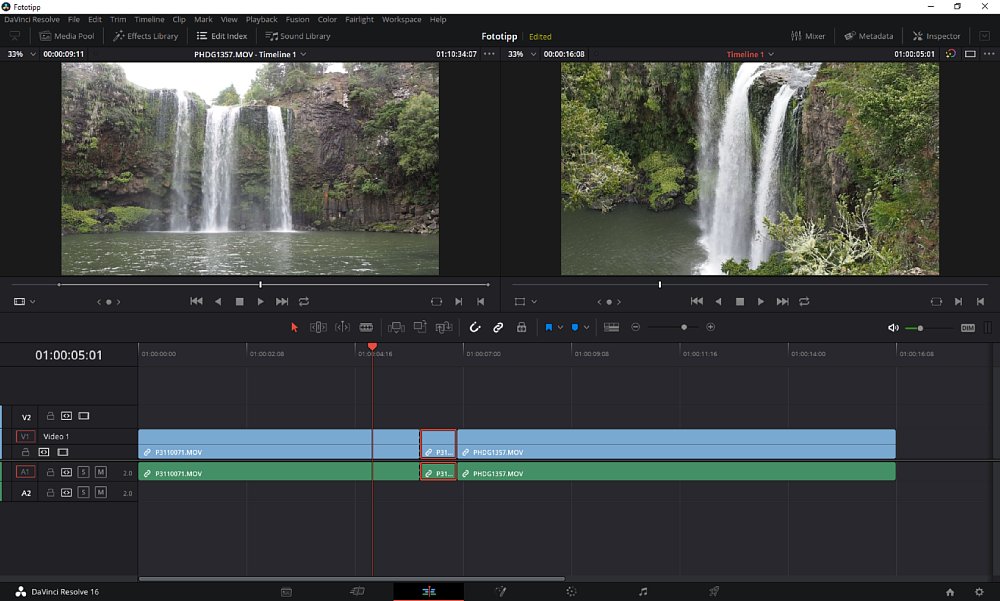Open the blue flag color dropdown
Viewport: 1000px width, 601px height.
[x=560, y=327]
